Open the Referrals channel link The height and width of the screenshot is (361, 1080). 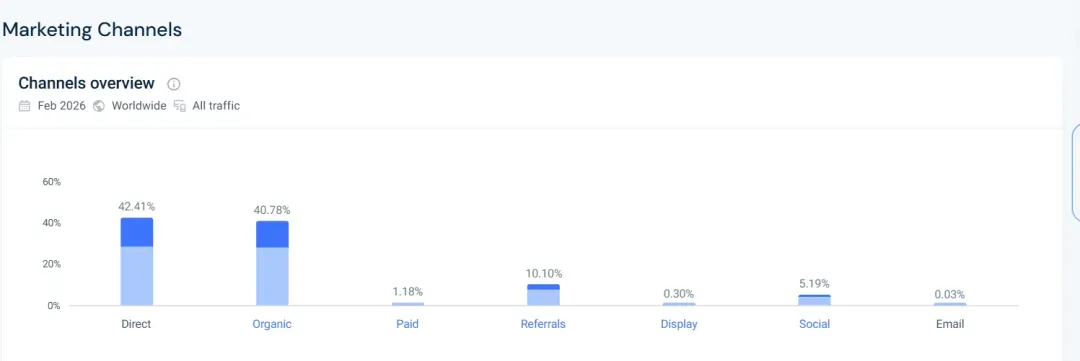(x=543, y=324)
